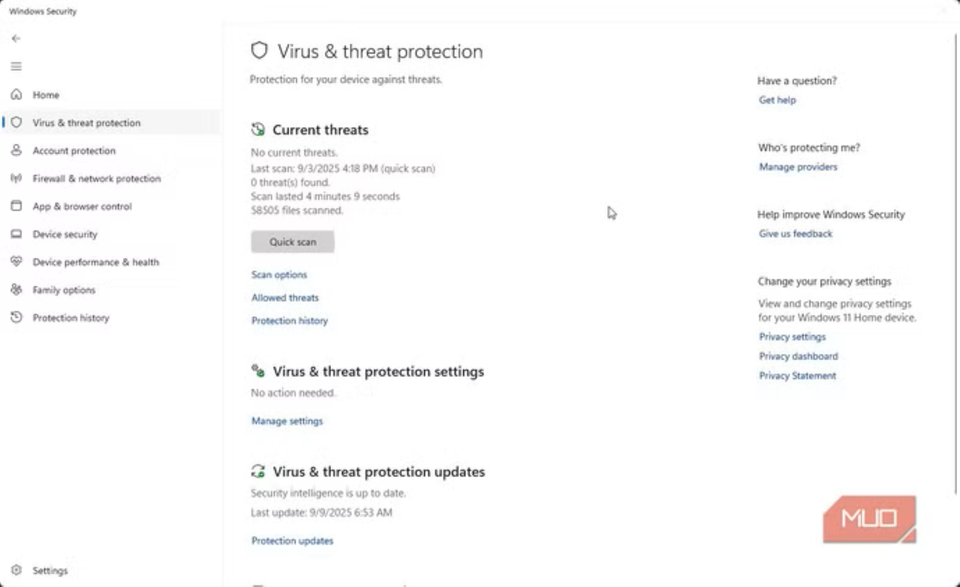This screenshot has height=587, width=960.
Task: Open the Scan options link
Action: (279, 275)
